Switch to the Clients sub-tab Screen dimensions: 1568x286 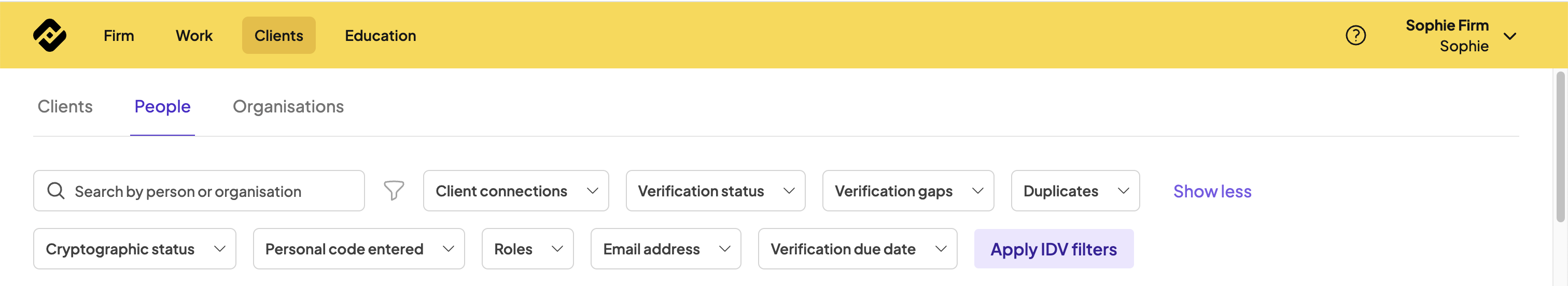click(x=65, y=107)
